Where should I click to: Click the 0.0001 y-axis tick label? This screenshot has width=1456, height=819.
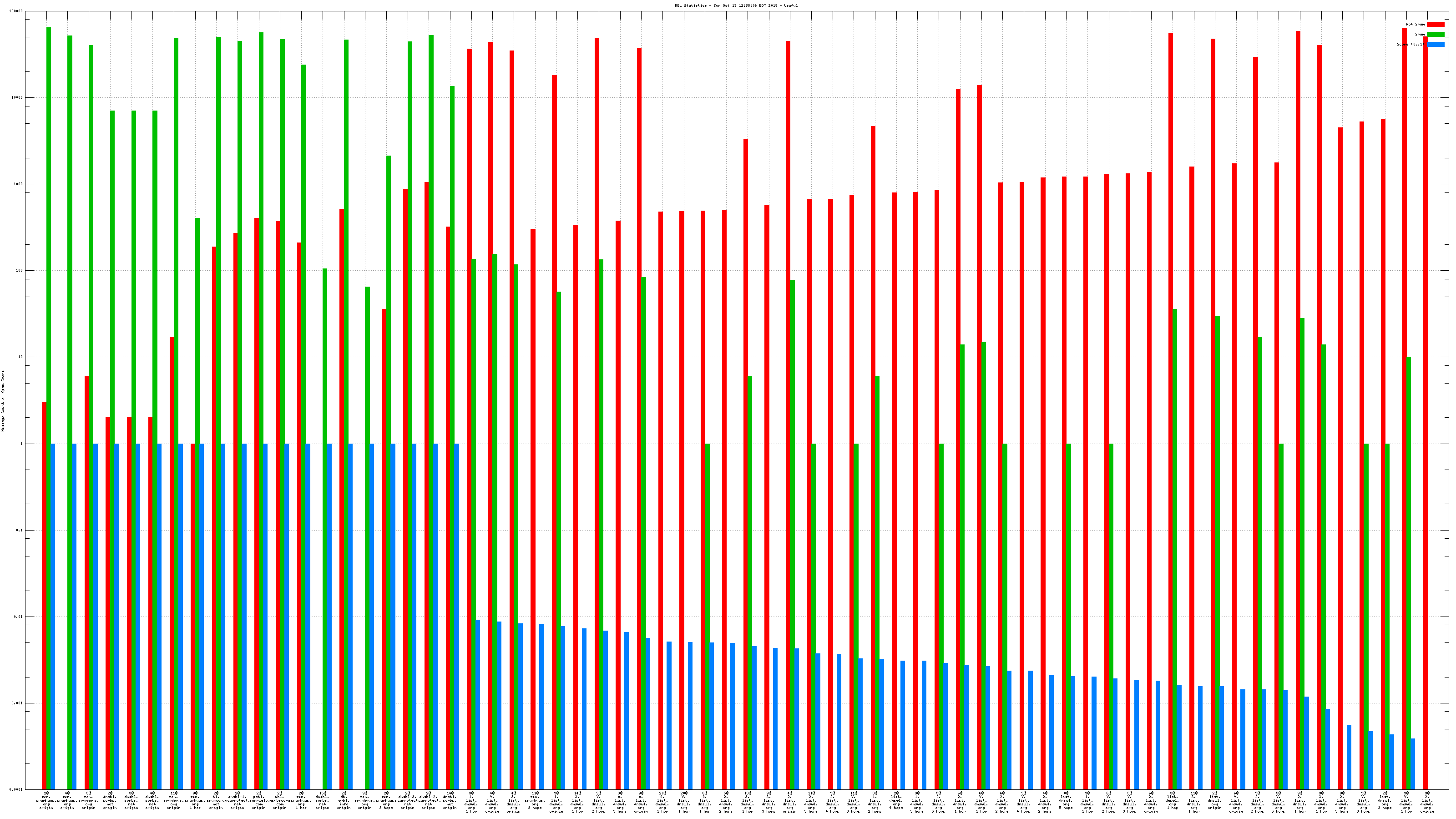(17, 789)
